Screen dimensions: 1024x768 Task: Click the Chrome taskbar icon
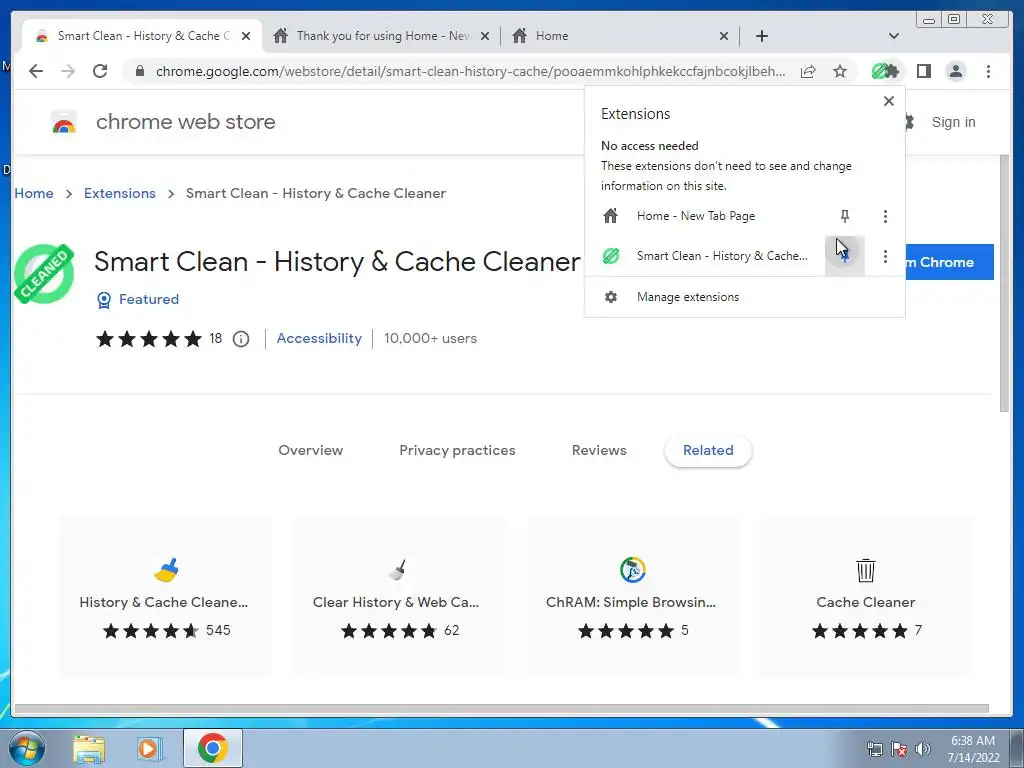[x=212, y=748]
